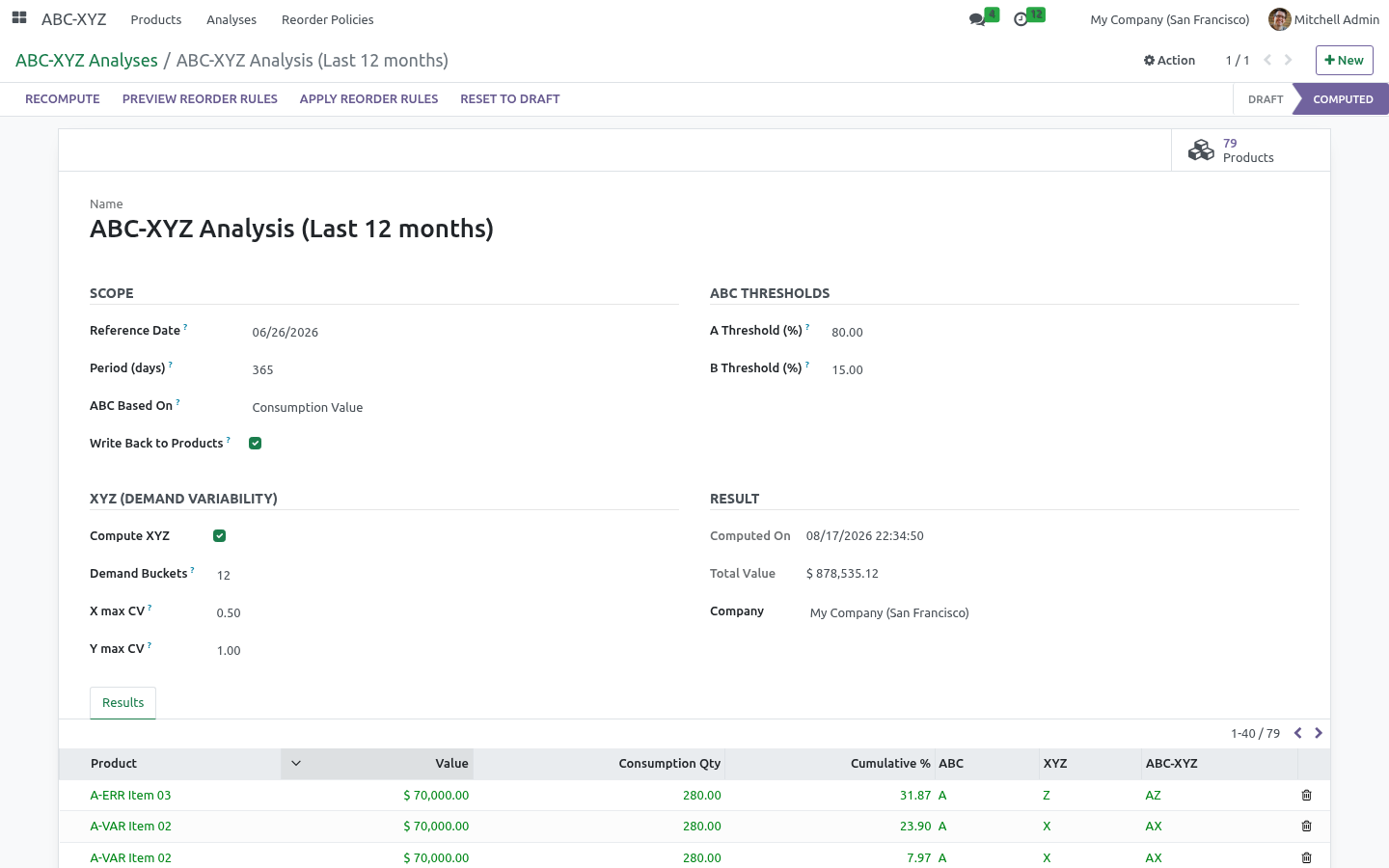
Task: Open the Company field dropdown
Action: point(1053,612)
